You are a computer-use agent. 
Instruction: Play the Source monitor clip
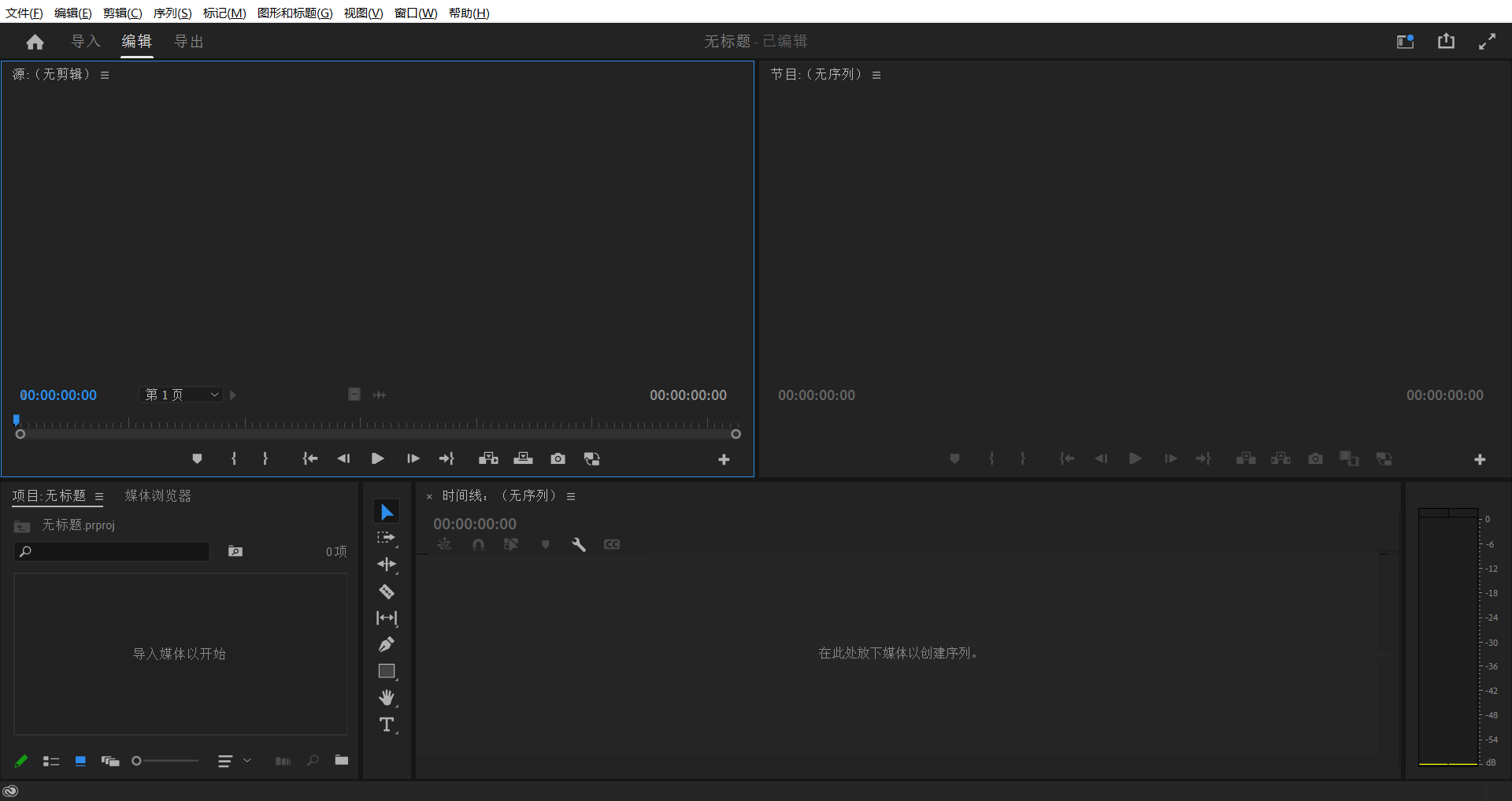(x=378, y=458)
